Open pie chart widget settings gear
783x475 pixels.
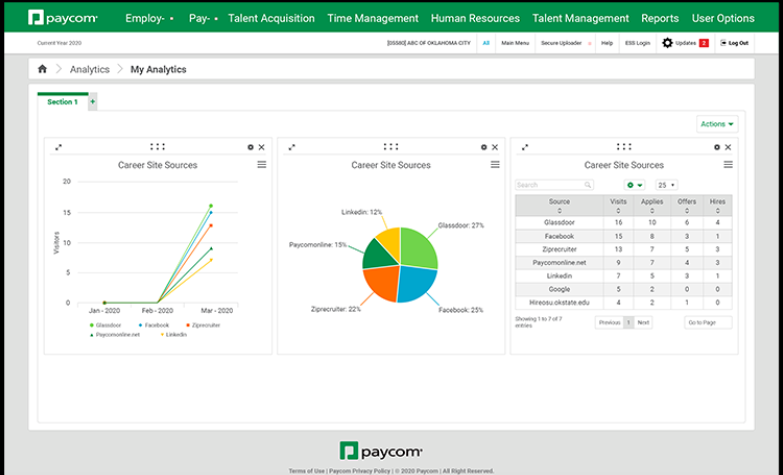[484, 147]
